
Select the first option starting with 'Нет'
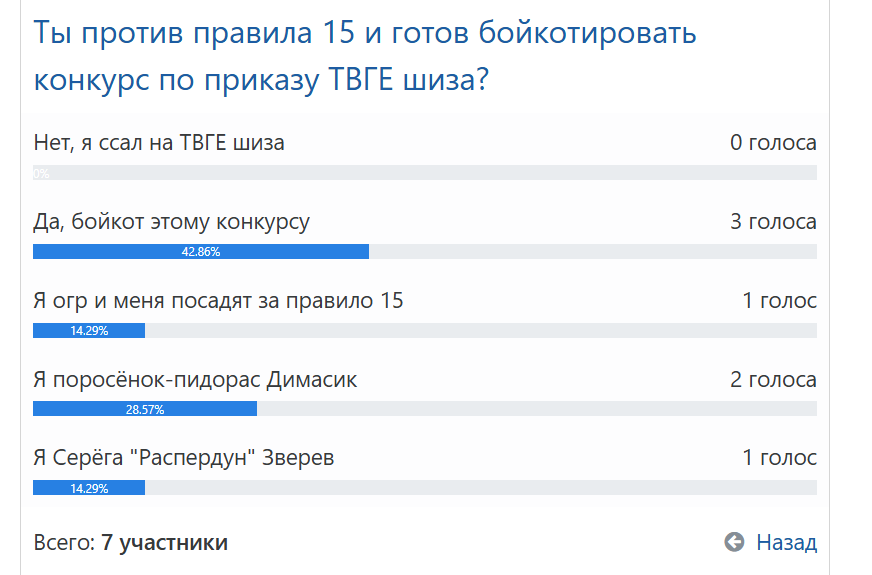[158, 143]
